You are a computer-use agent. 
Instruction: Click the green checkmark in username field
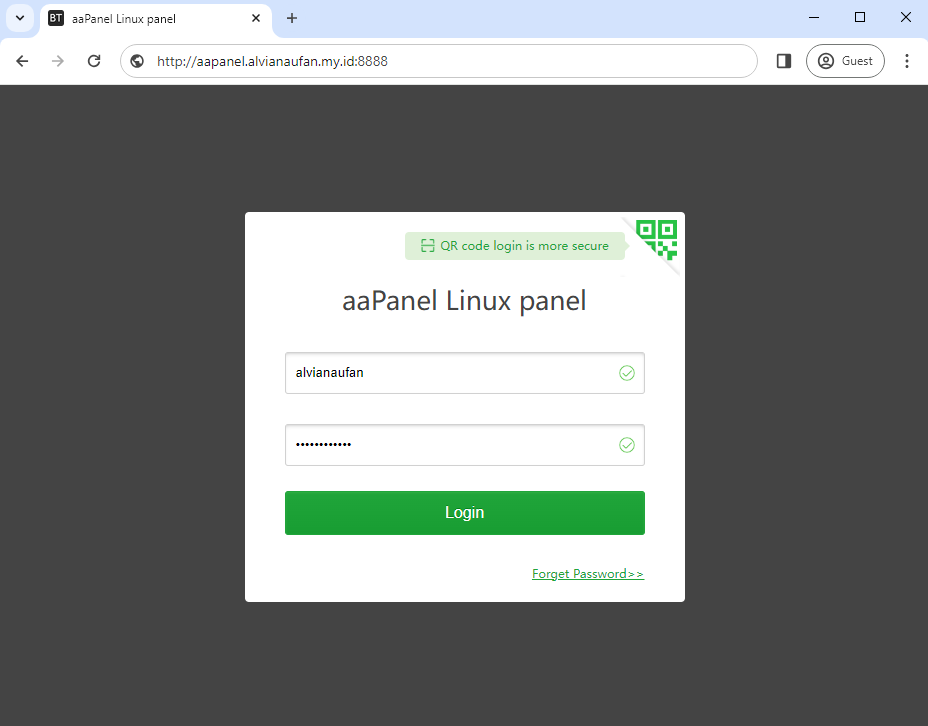pos(627,373)
